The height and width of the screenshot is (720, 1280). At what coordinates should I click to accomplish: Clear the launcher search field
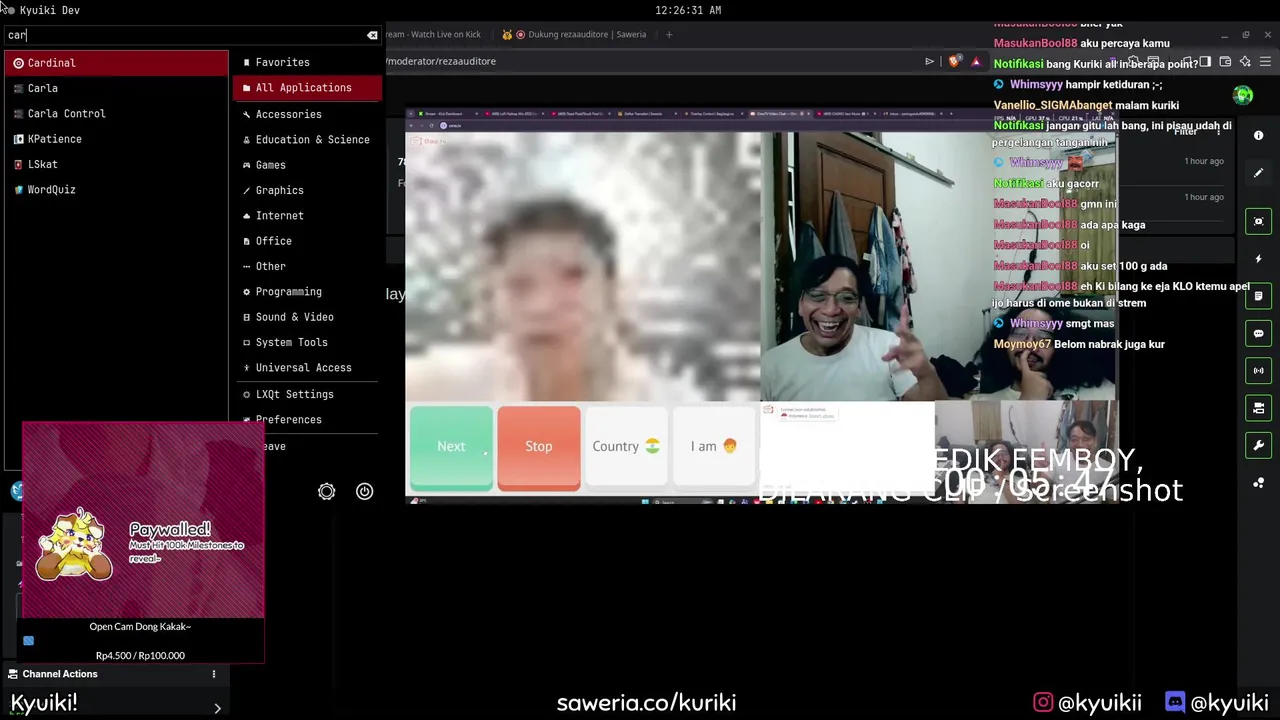click(372, 35)
